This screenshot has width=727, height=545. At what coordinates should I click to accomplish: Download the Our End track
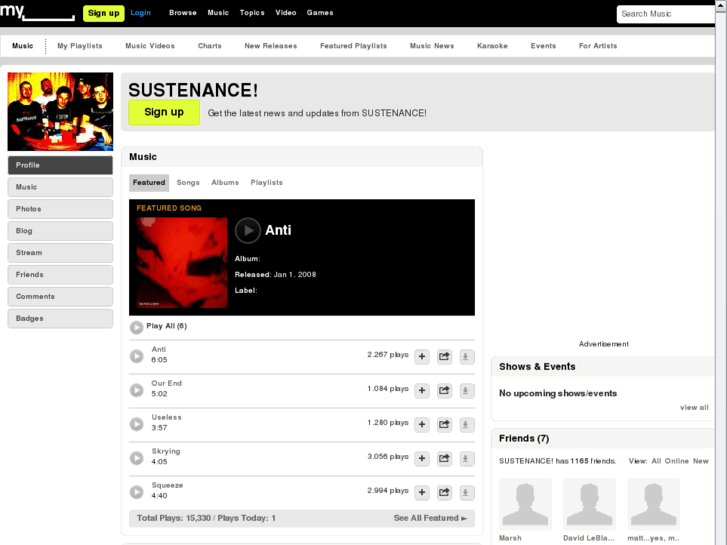click(466, 391)
